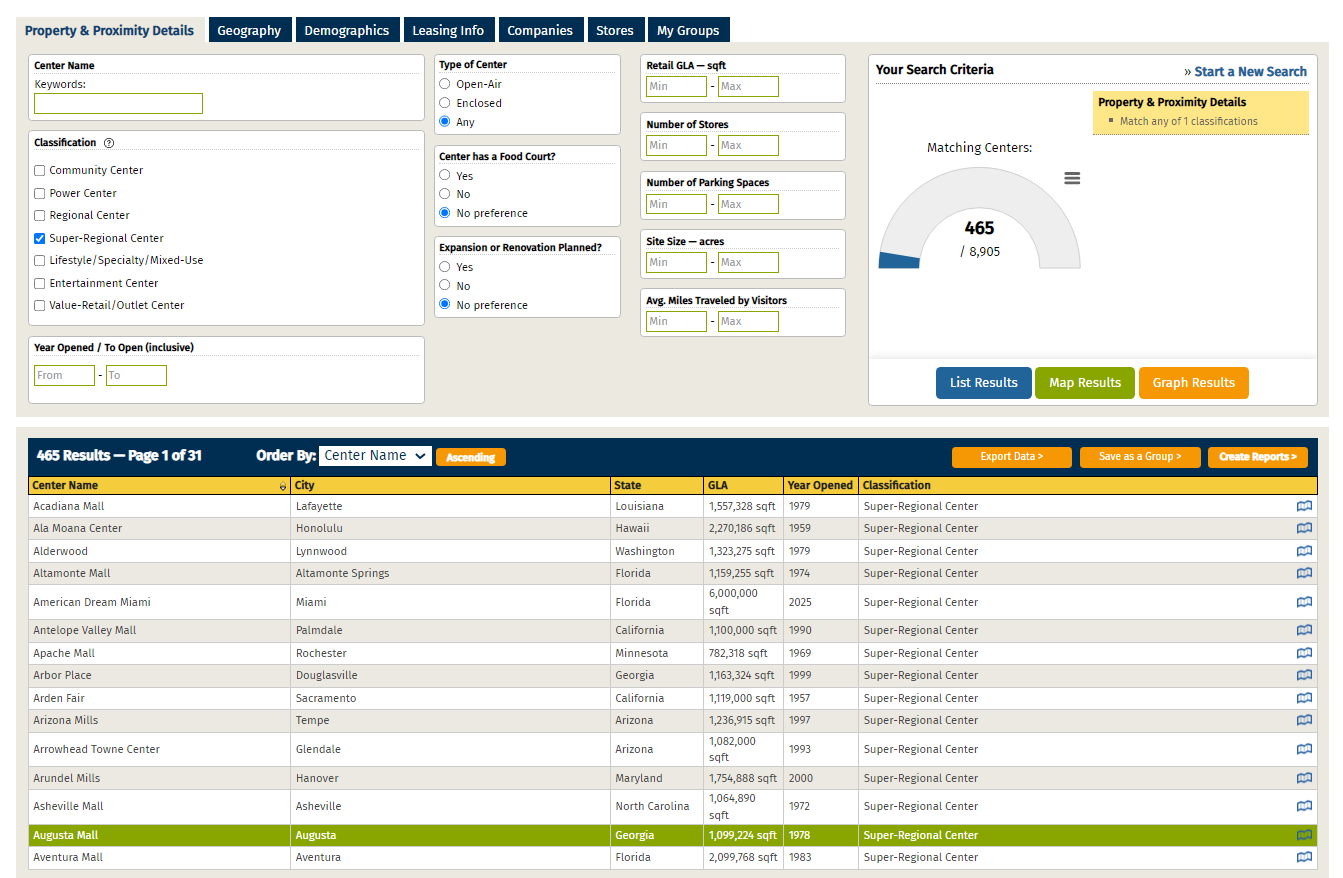The width and height of the screenshot is (1343, 878).
Task: Click the Number of Stores Max field
Action: (748, 145)
